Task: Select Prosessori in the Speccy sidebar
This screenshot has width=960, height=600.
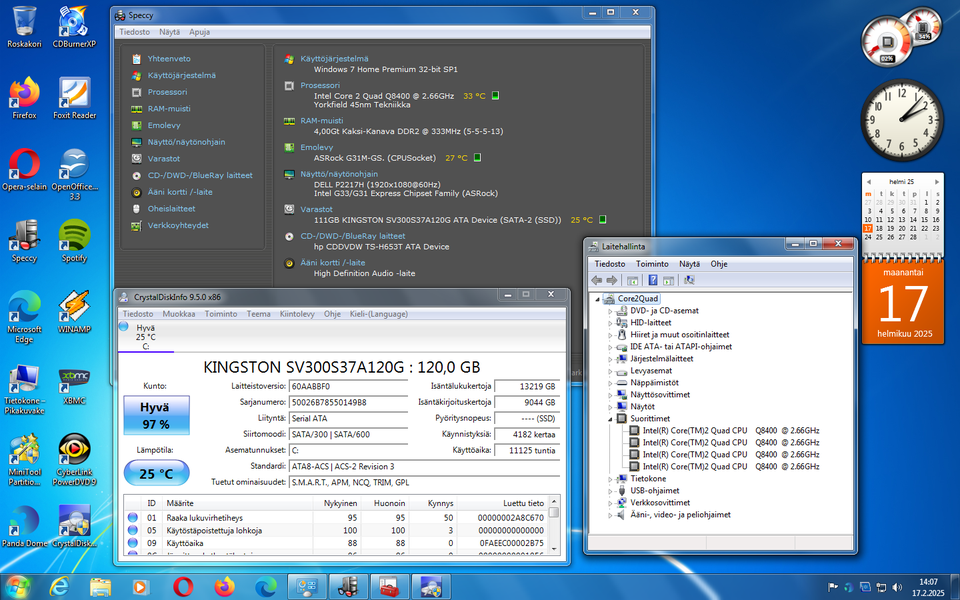Action: tap(167, 92)
